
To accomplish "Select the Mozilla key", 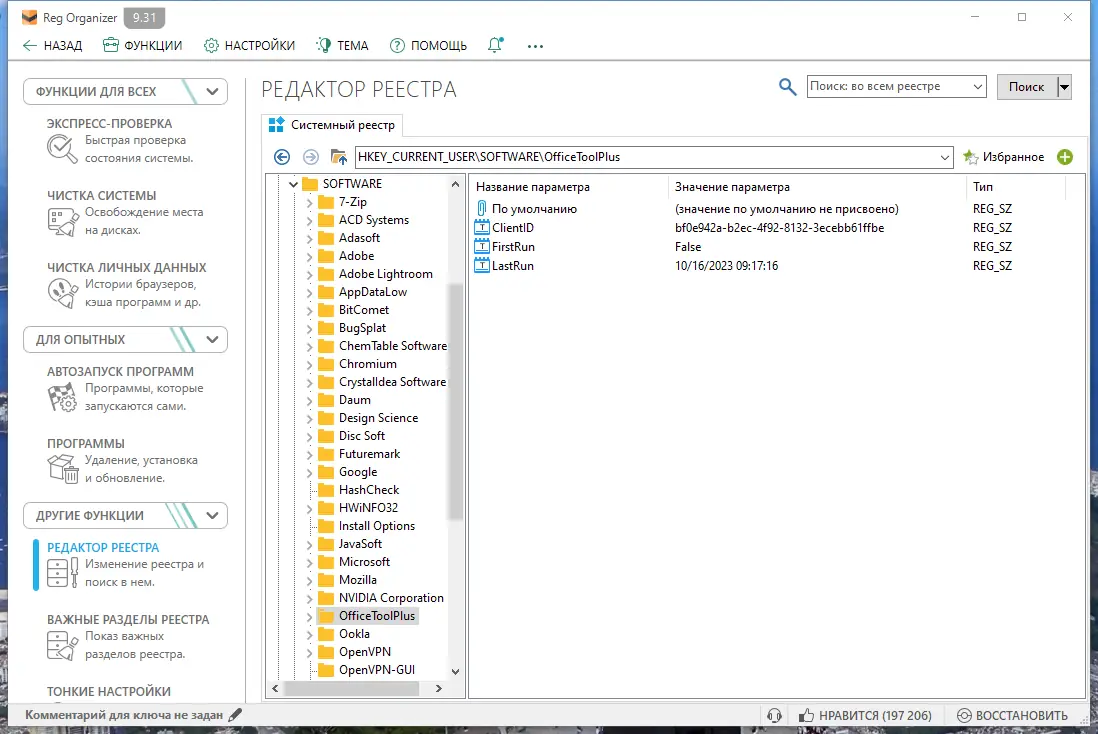I will pyautogui.click(x=358, y=580).
